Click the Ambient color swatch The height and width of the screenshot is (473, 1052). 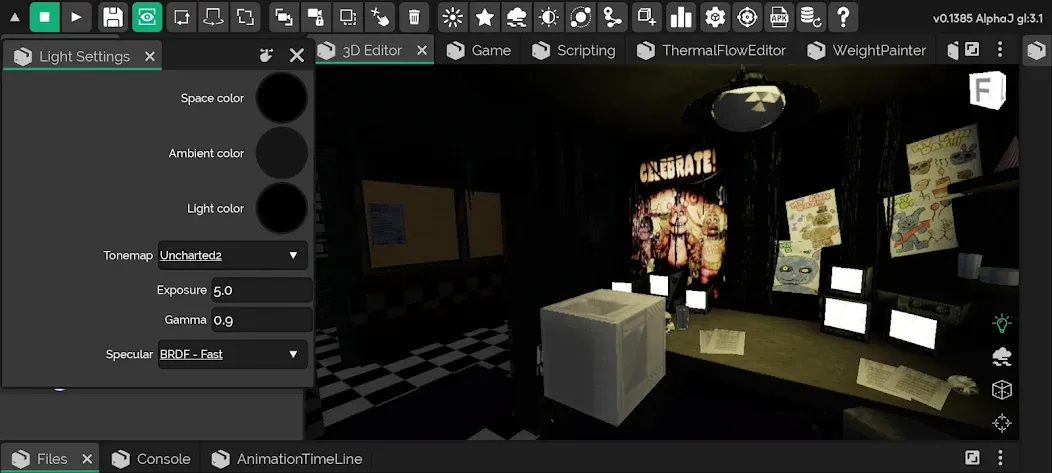pyautogui.click(x=281, y=153)
